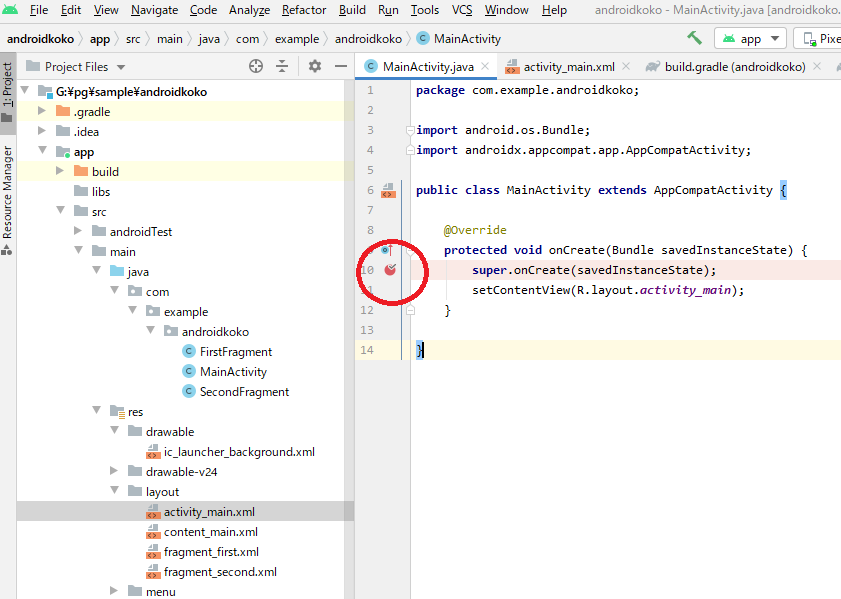The image size is (841, 599).
Task: Click the fragment_first.xml file icon in the tree
Action: pyautogui.click(x=153, y=552)
